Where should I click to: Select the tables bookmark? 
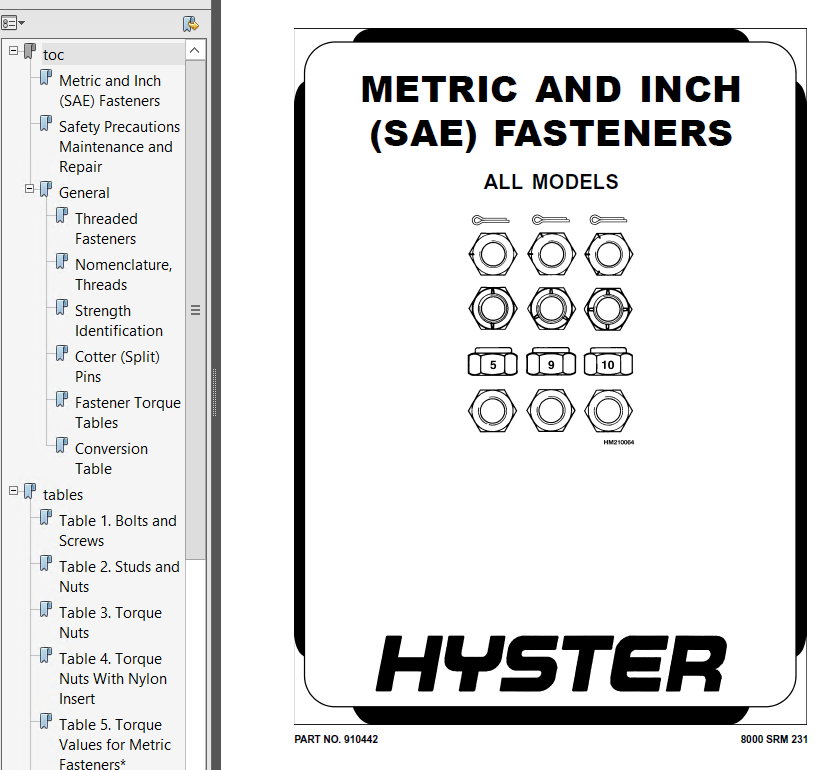tap(63, 494)
